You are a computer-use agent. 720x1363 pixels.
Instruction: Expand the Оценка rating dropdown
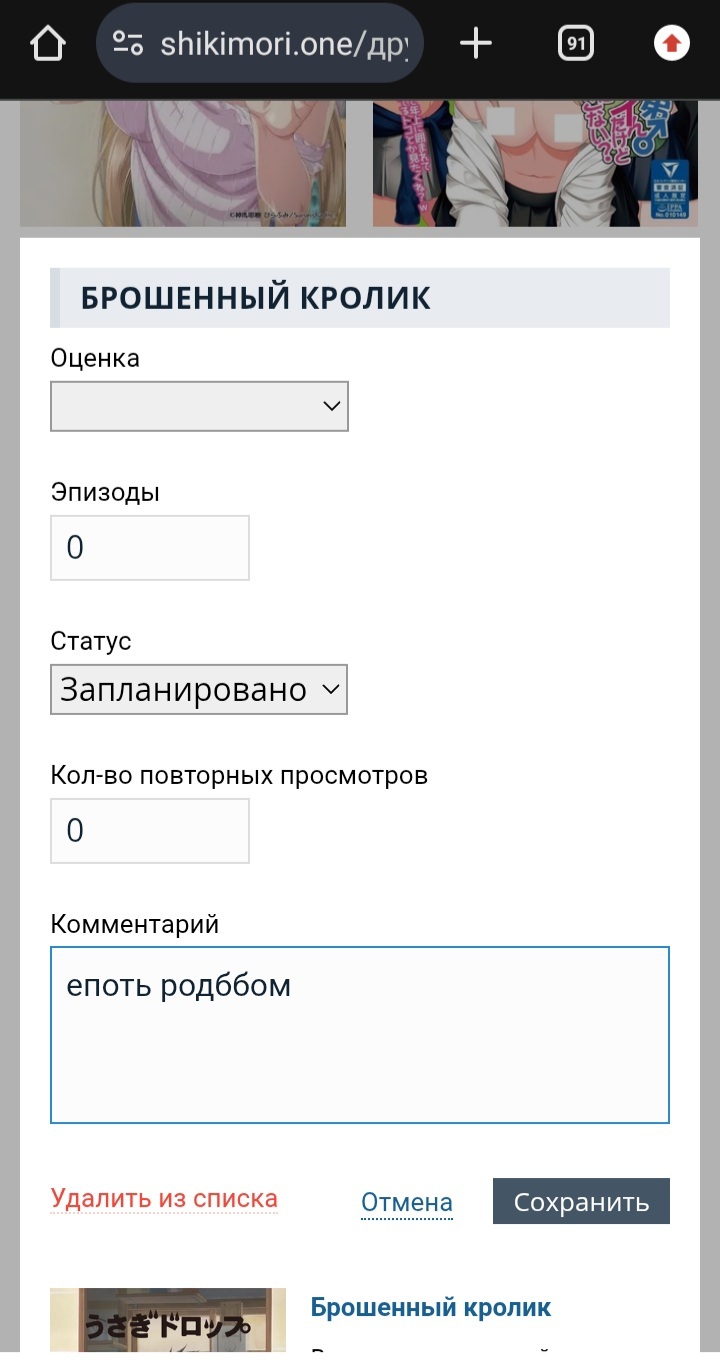pyautogui.click(x=199, y=406)
